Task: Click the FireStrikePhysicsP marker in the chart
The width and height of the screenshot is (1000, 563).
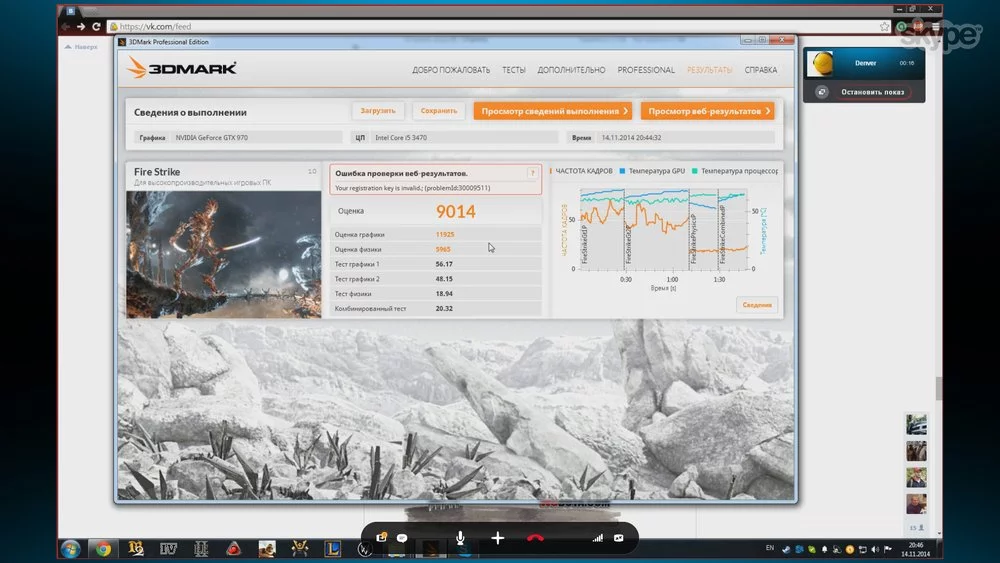Action: tap(693, 238)
